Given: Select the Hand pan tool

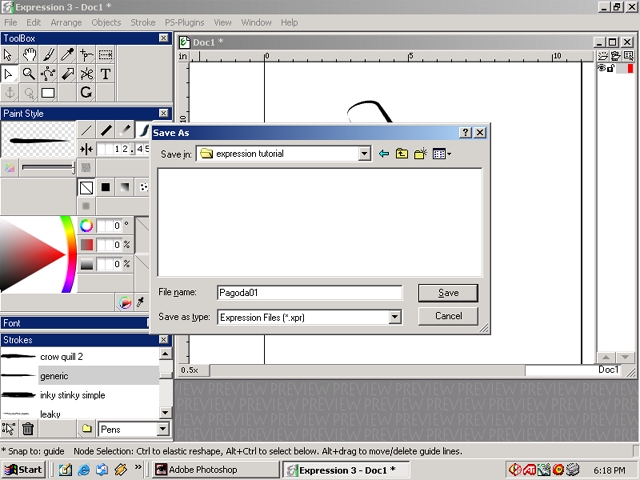Looking at the screenshot, I should (29, 55).
